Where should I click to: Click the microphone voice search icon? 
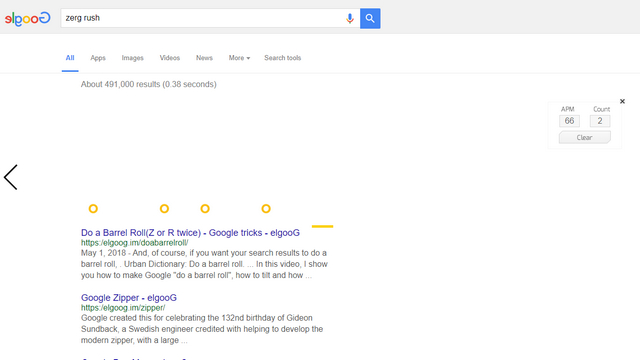coord(349,18)
